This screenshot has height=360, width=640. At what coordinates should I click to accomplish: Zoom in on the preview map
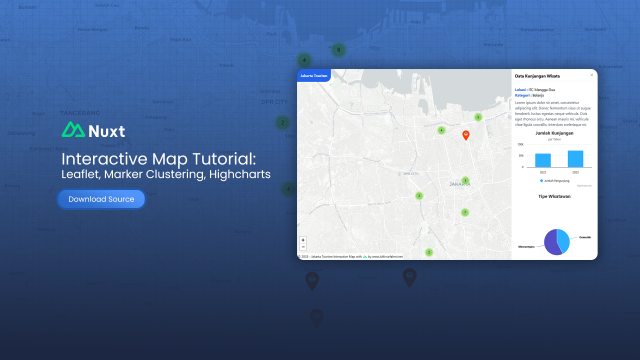click(x=303, y=240)
